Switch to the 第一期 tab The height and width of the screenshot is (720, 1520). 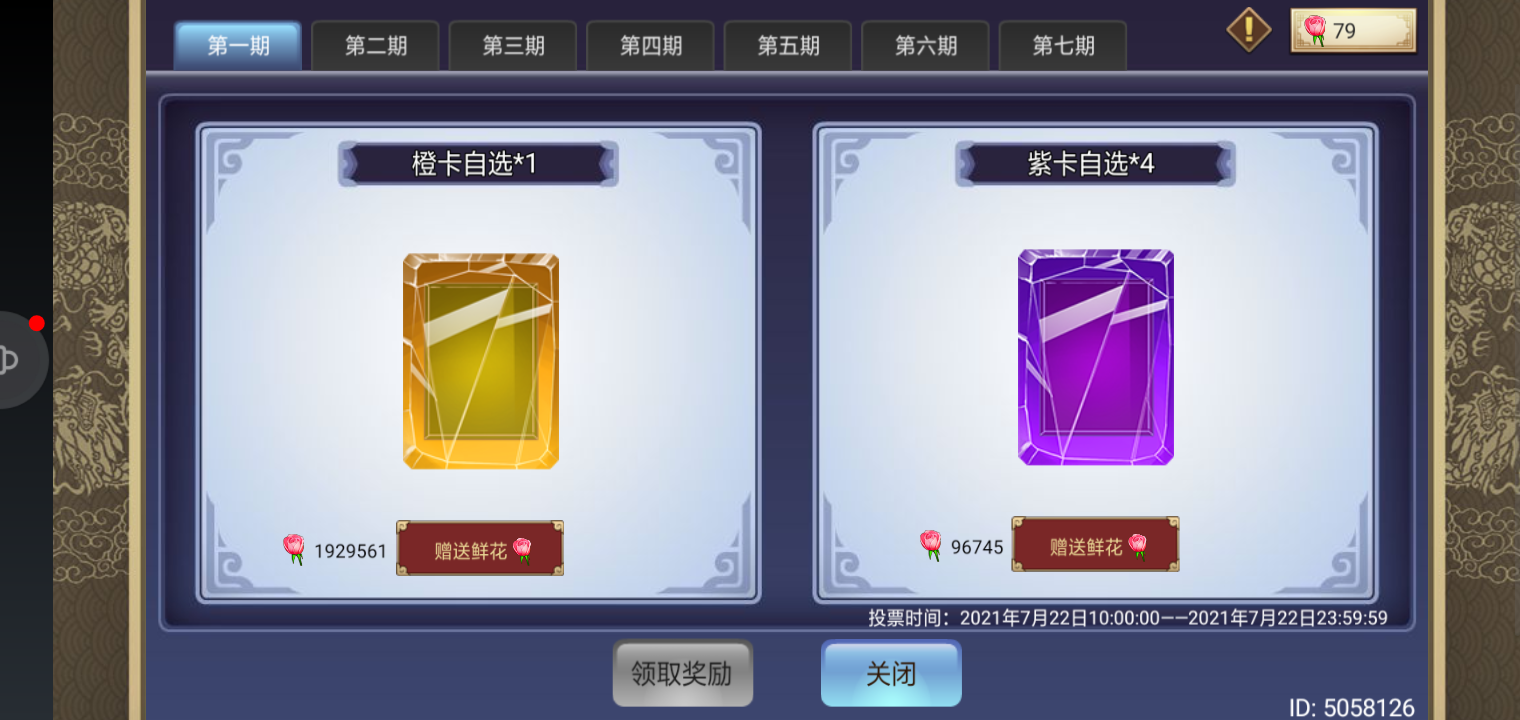238,46
